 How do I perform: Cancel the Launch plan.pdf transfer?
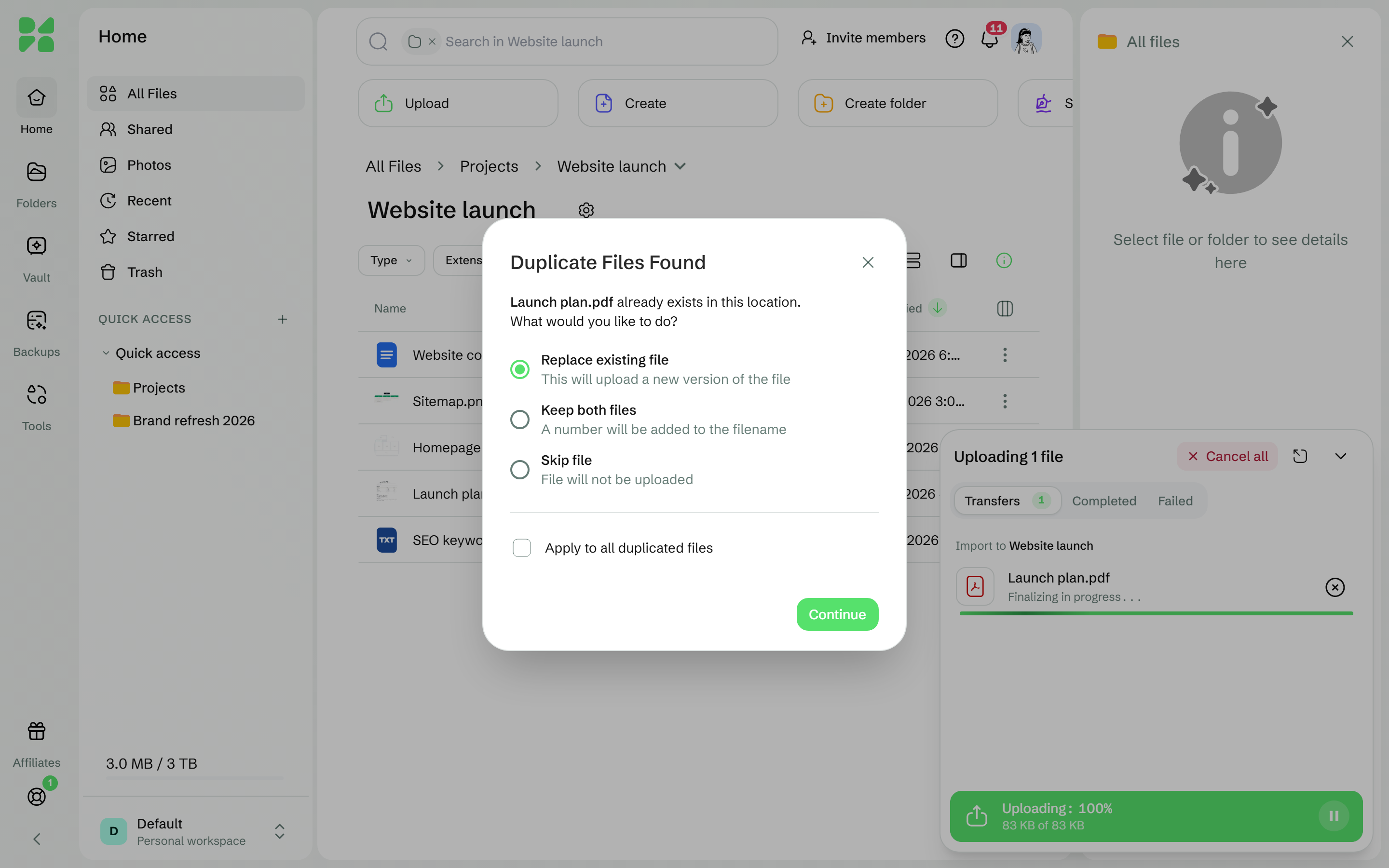[1335, 587]
